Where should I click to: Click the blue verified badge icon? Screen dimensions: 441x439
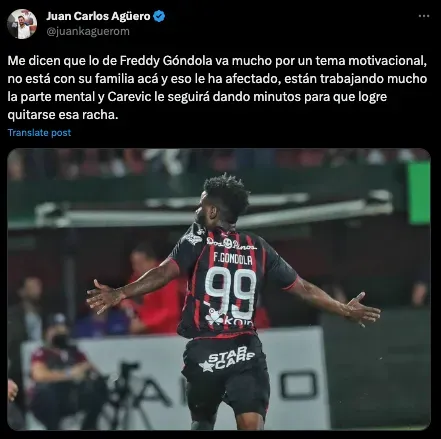pos(159,16)
